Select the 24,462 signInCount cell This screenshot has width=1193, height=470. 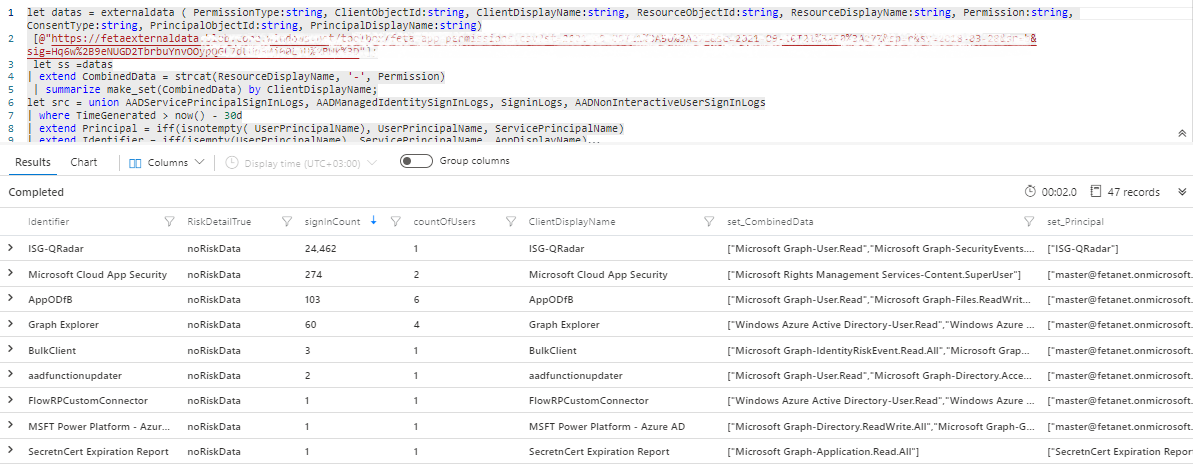[321, 248]
